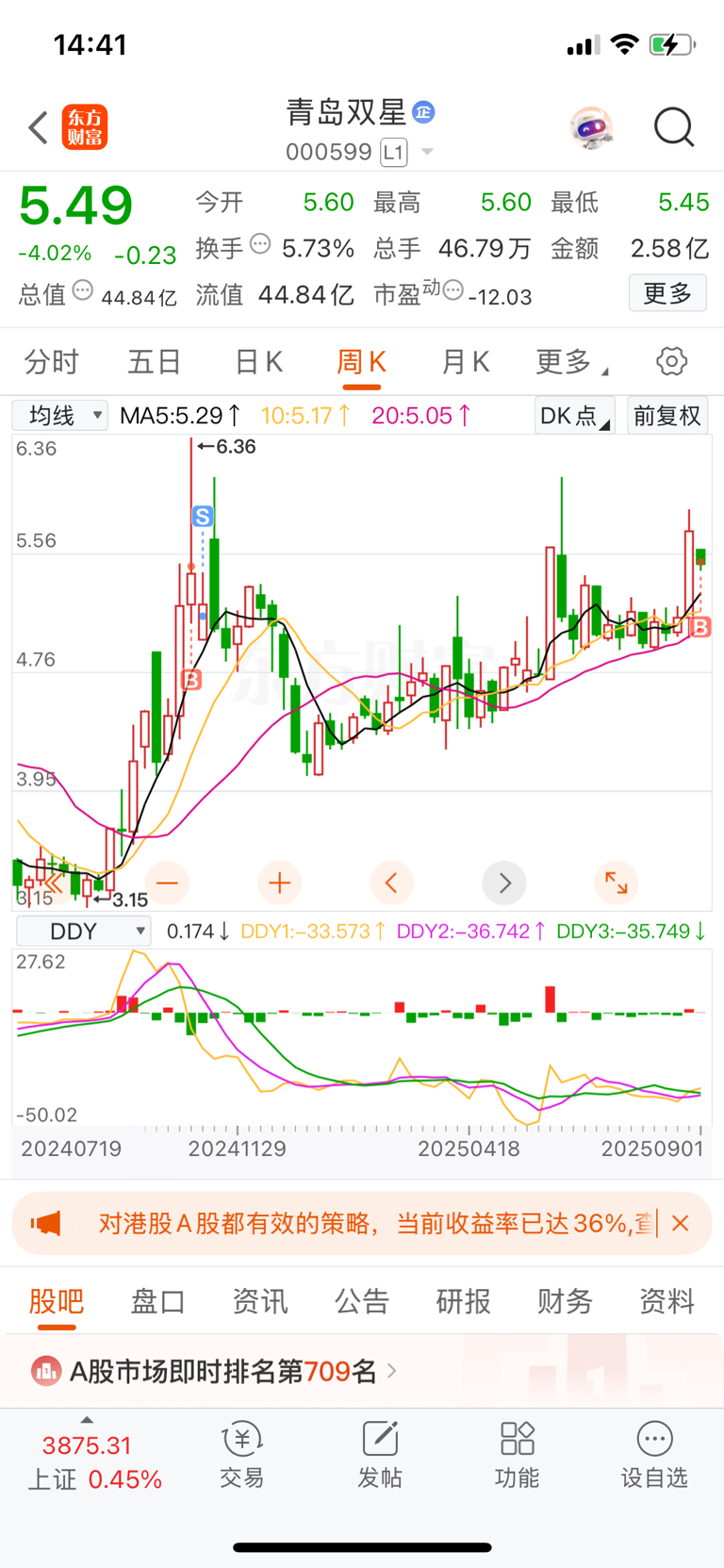The image size is (724, 1568).
Task: Tap the 20:5.05 moving average value
Action: (x=421, y=416)
